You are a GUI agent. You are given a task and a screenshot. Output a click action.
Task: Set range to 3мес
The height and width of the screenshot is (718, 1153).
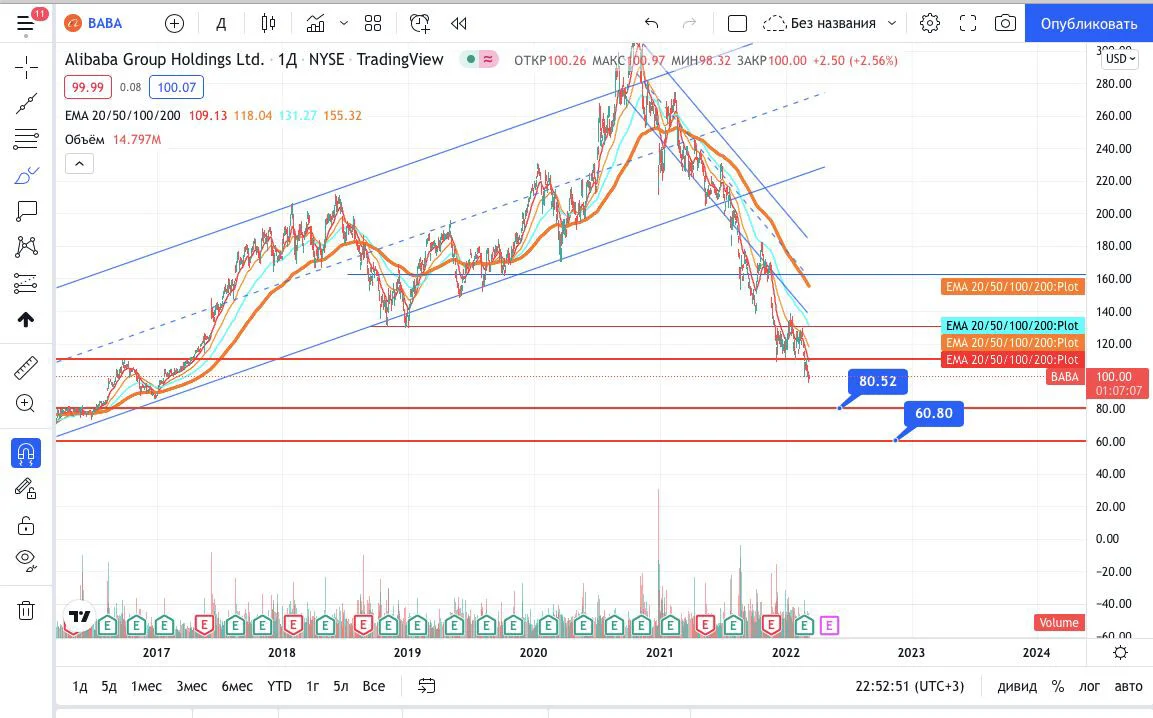coord(191,686)
